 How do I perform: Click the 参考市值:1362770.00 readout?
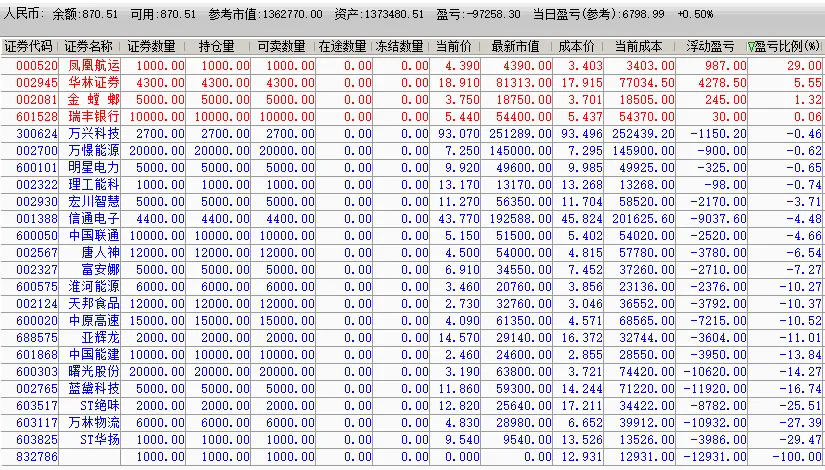[x=265, y=14]
